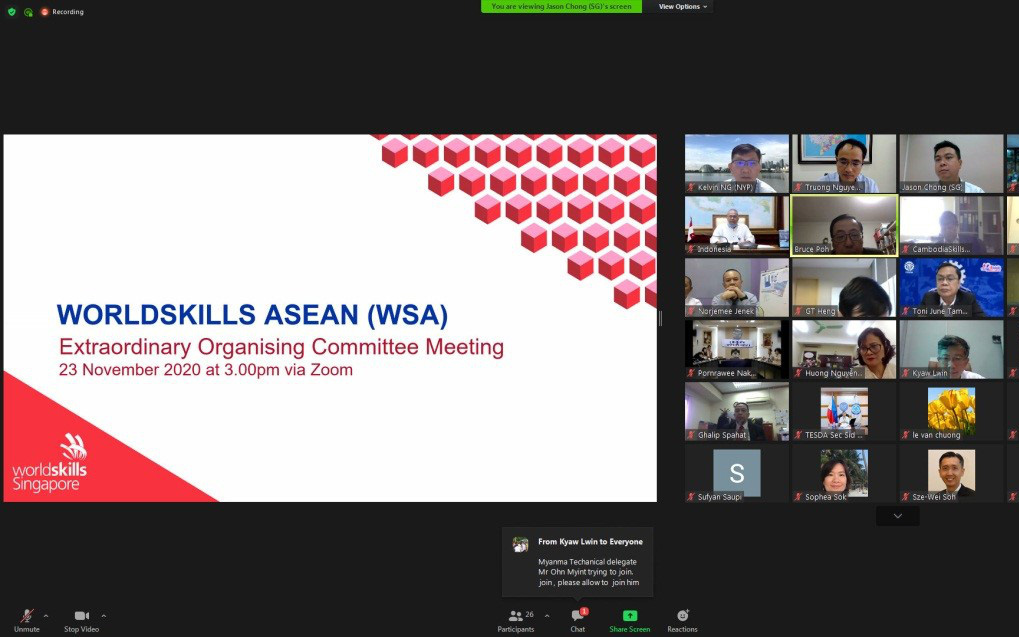Screen dimensions: 1019x637
Task: Click the divider handle between slide and gallery
Action: point(660,318)
